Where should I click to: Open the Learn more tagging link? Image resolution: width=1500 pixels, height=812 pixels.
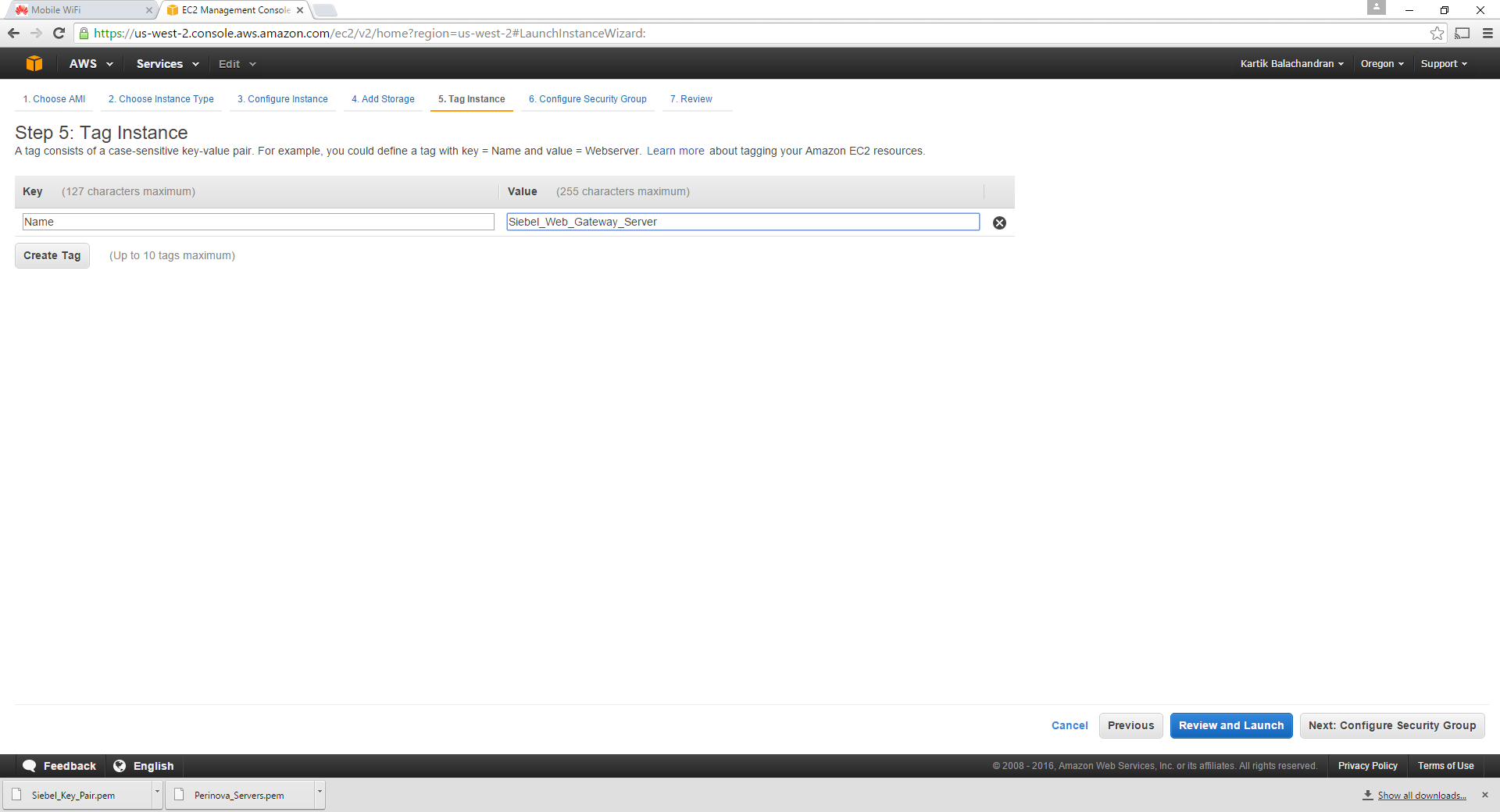675,151
